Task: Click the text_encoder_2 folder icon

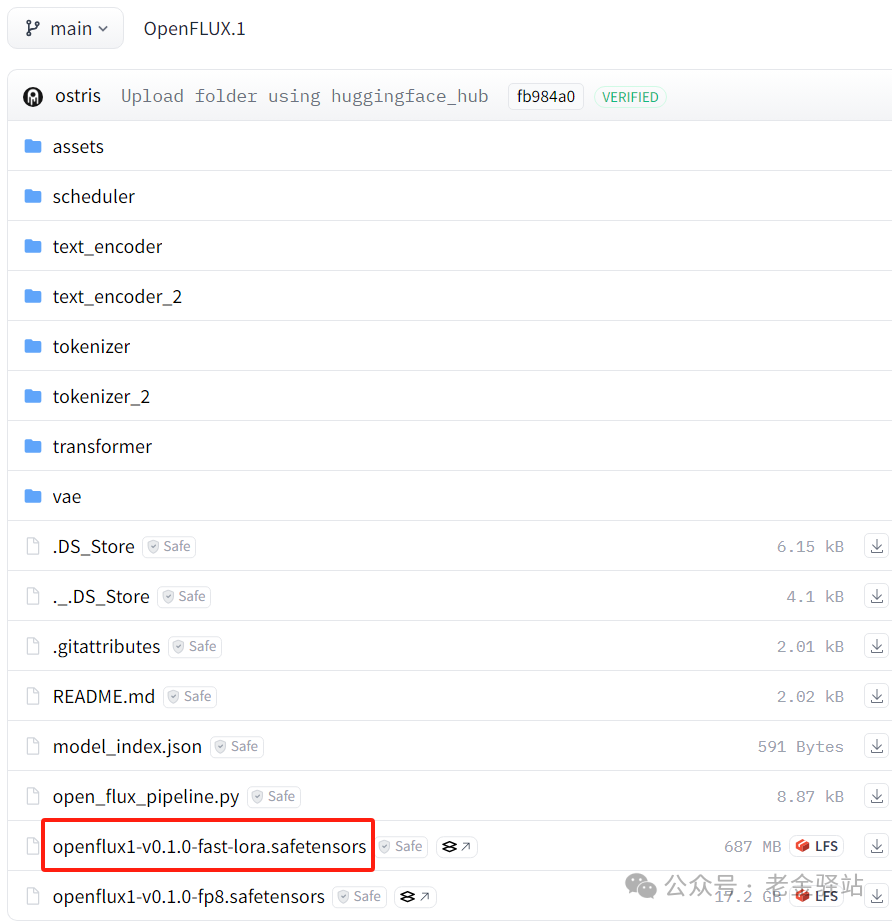Action: point(33,296)
